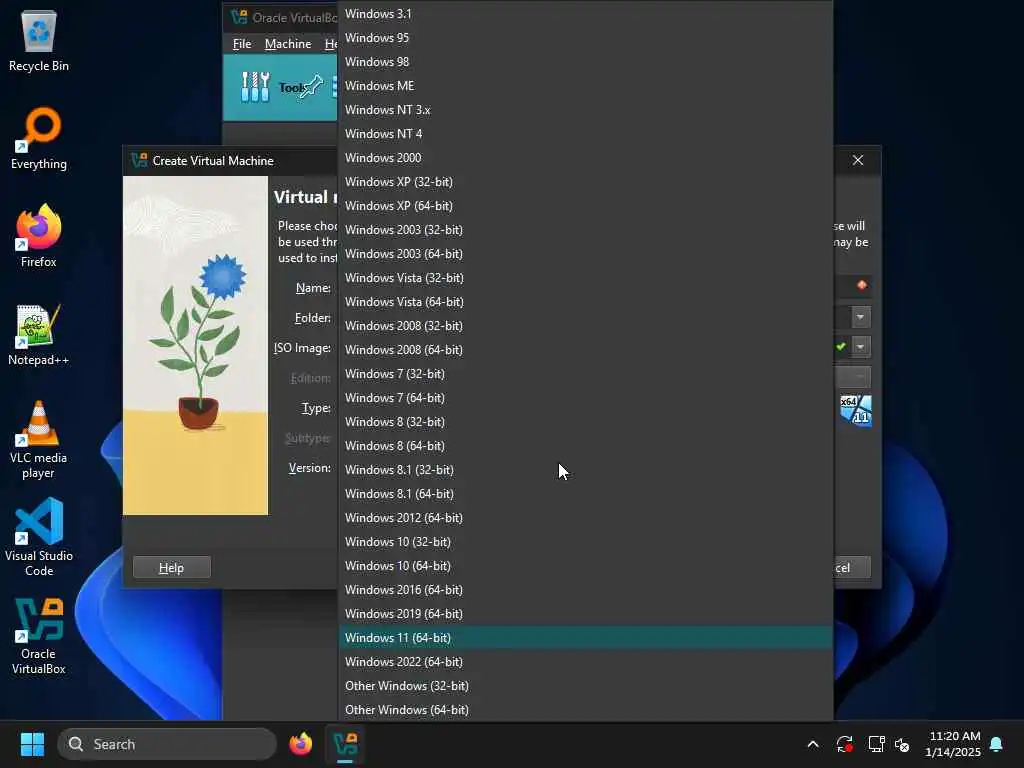The image size is (1024, 768).
Task: Open Firefox desktop shortcut
Action: (39, 236)
